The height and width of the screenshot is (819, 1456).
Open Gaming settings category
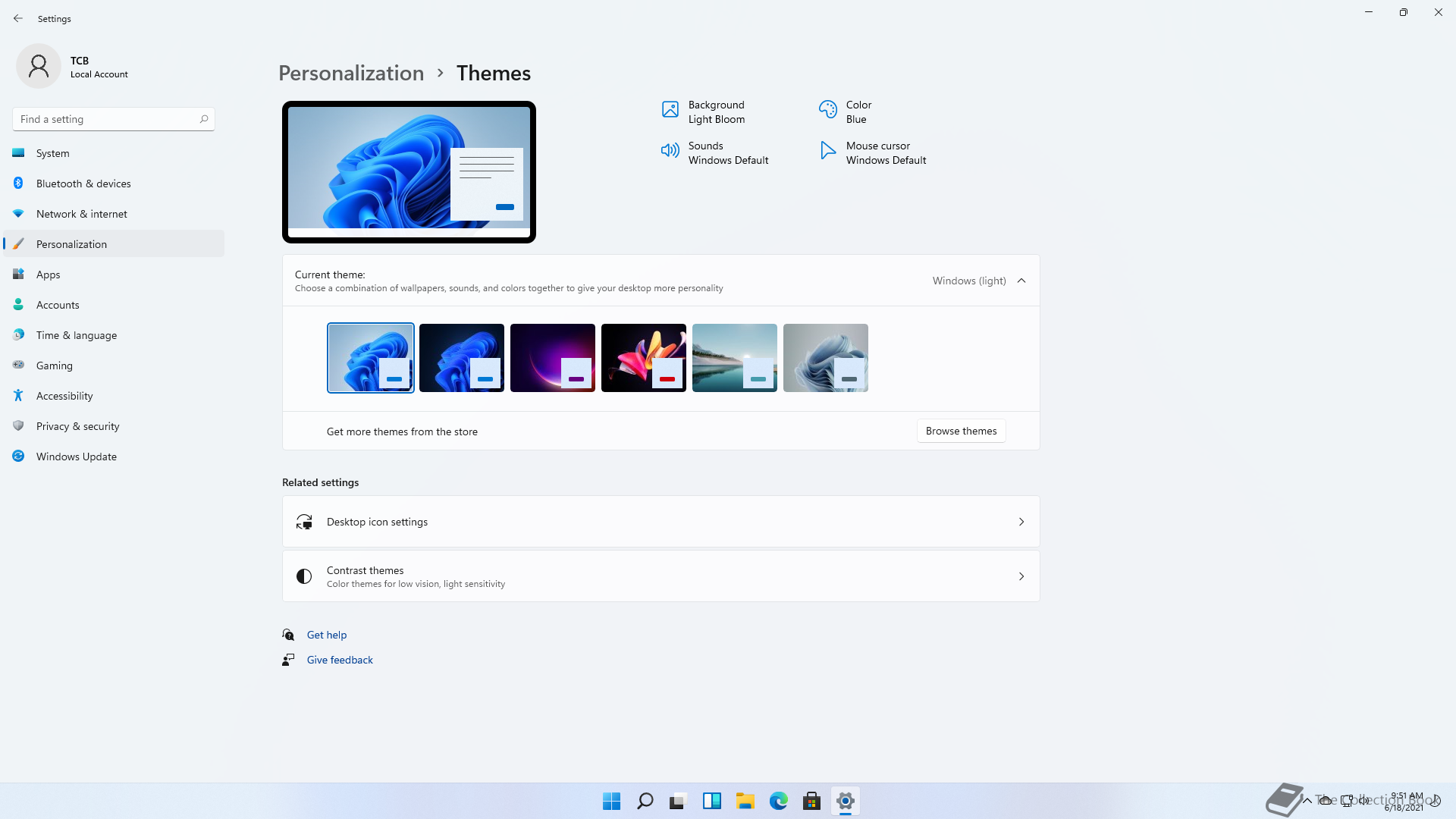(114, 366)
